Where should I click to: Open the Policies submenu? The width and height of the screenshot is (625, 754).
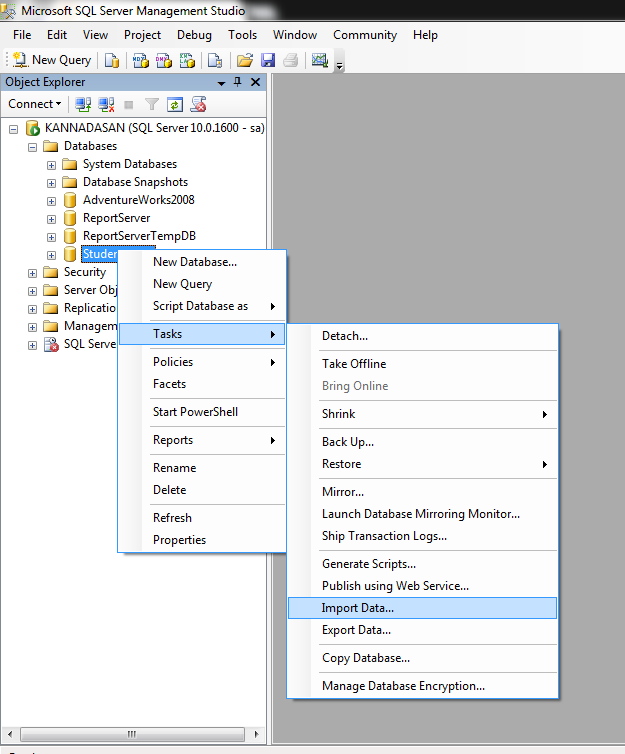tap(202, 362)
